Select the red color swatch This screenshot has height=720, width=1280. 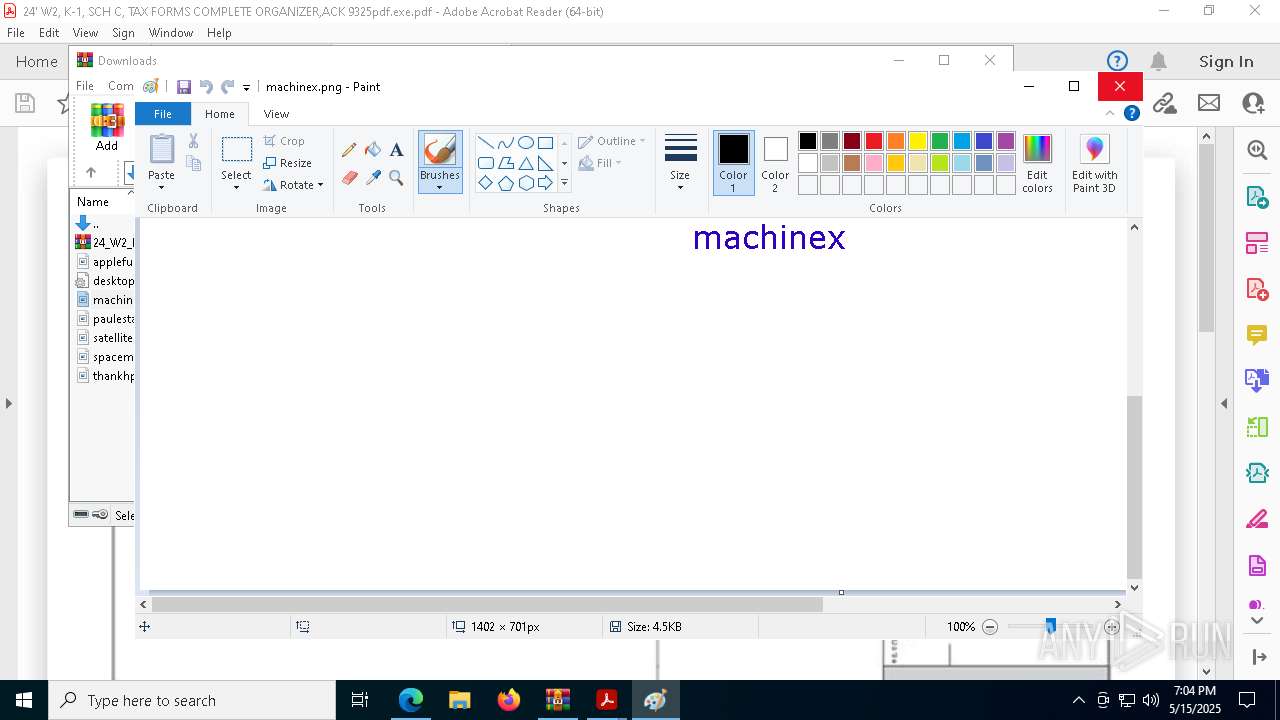874,141
